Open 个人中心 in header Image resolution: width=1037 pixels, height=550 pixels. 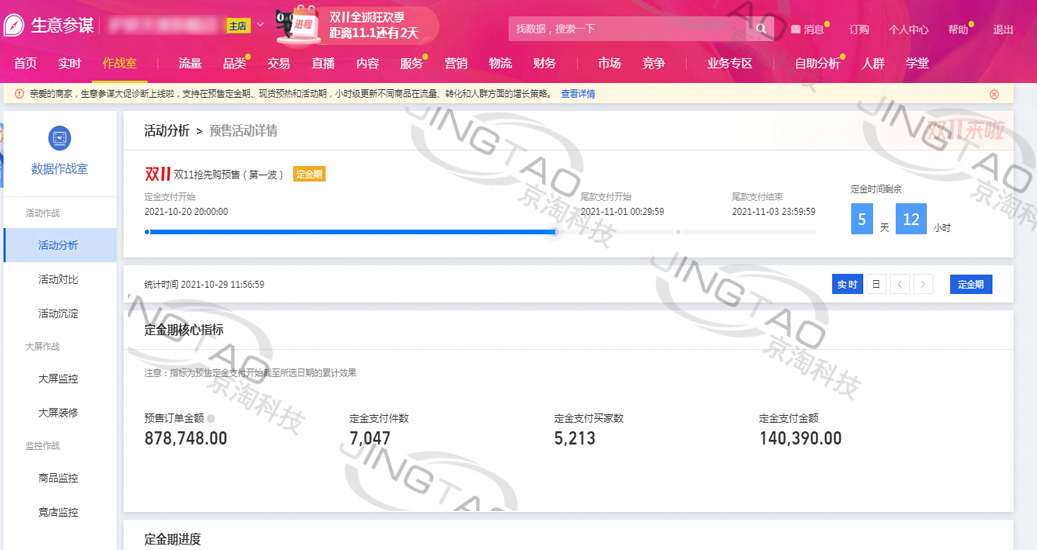tap(909, 29)
